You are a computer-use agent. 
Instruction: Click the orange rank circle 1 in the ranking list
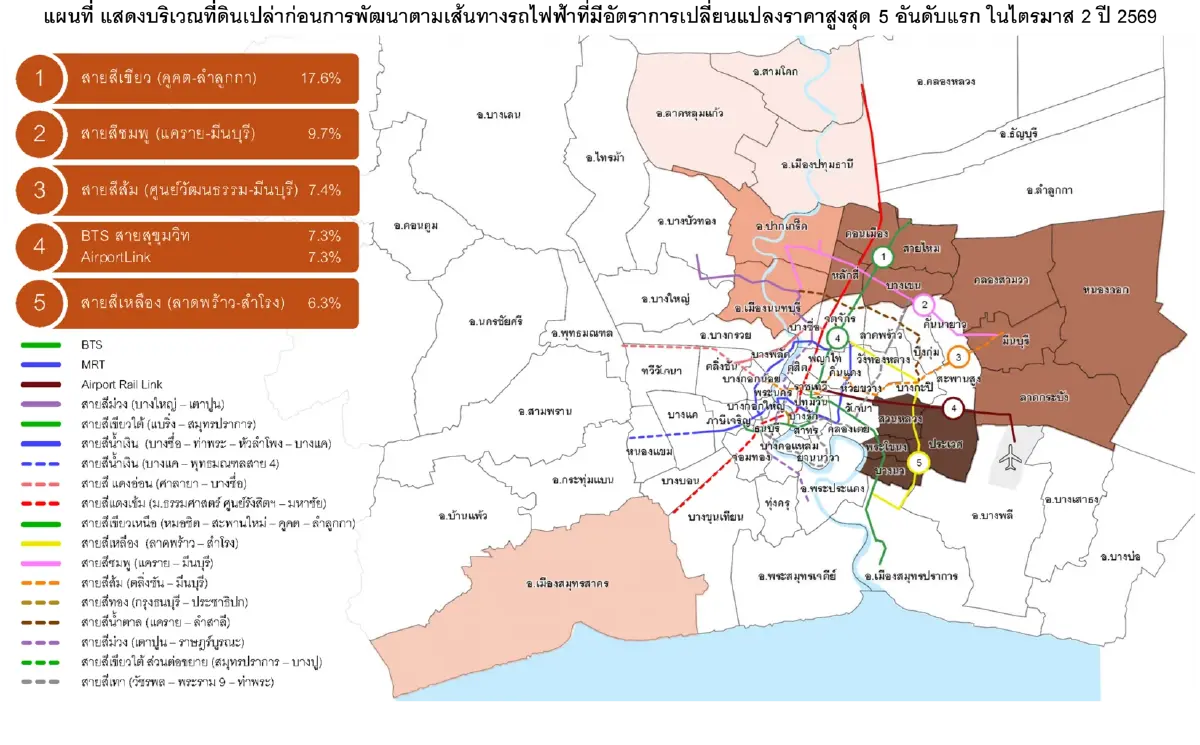[x=40, y=78]
